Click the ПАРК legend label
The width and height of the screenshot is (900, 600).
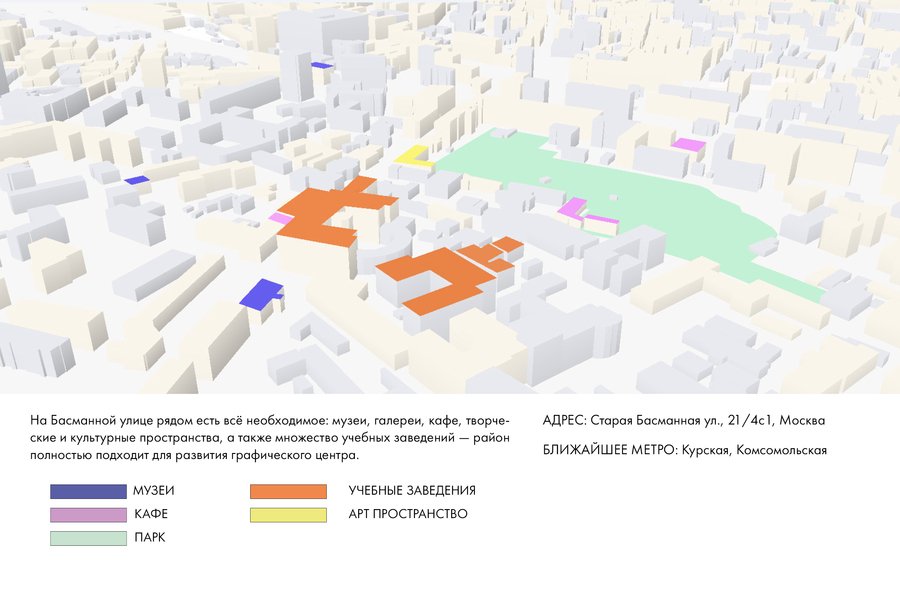point(150,538)
